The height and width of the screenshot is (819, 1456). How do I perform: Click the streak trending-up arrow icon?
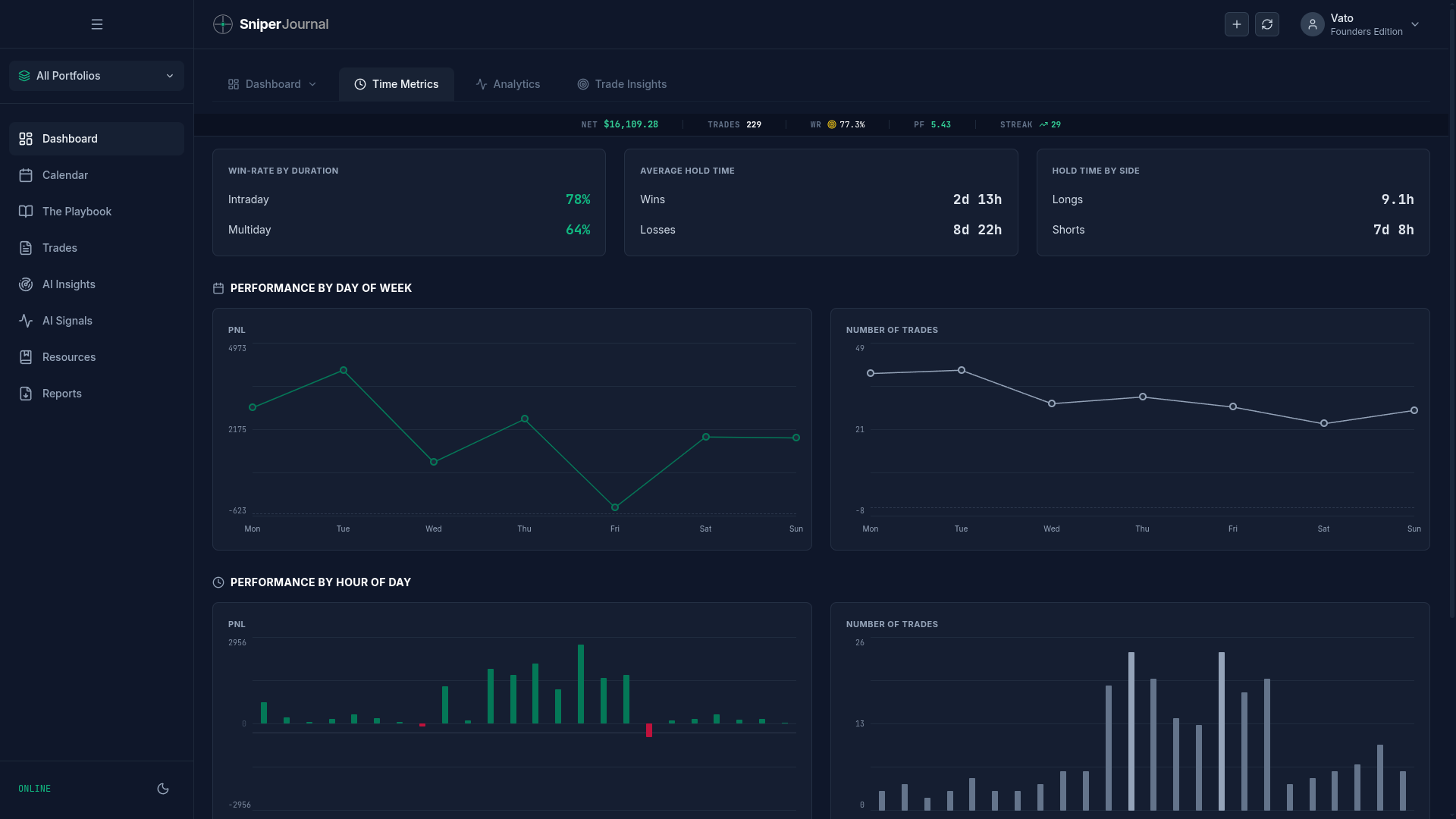pyautogui.click(x=1043, y=124)
